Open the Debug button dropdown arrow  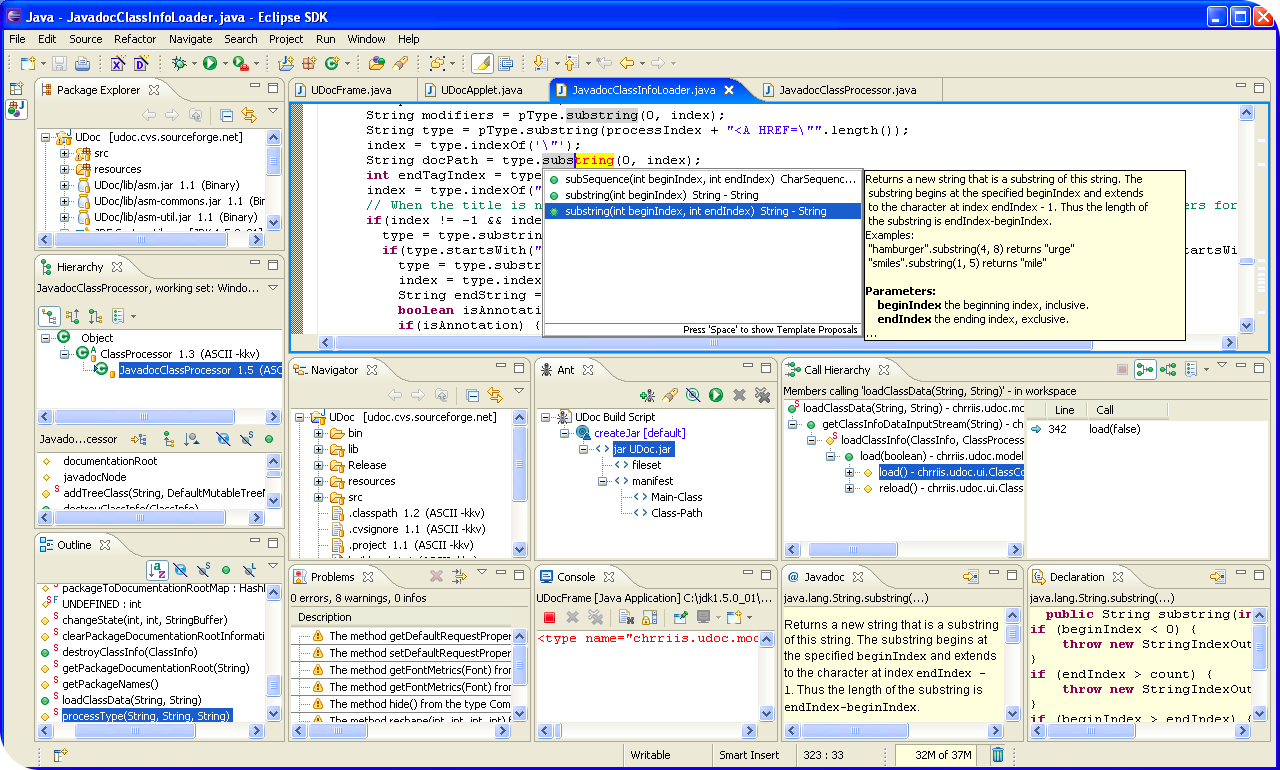[x=193, y=64]
